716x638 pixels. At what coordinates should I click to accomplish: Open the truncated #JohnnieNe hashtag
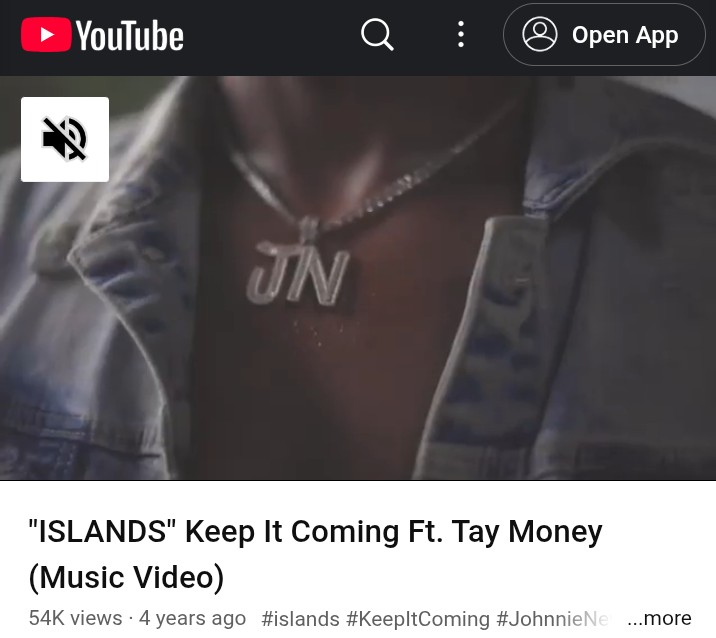(x=553, y=619)
